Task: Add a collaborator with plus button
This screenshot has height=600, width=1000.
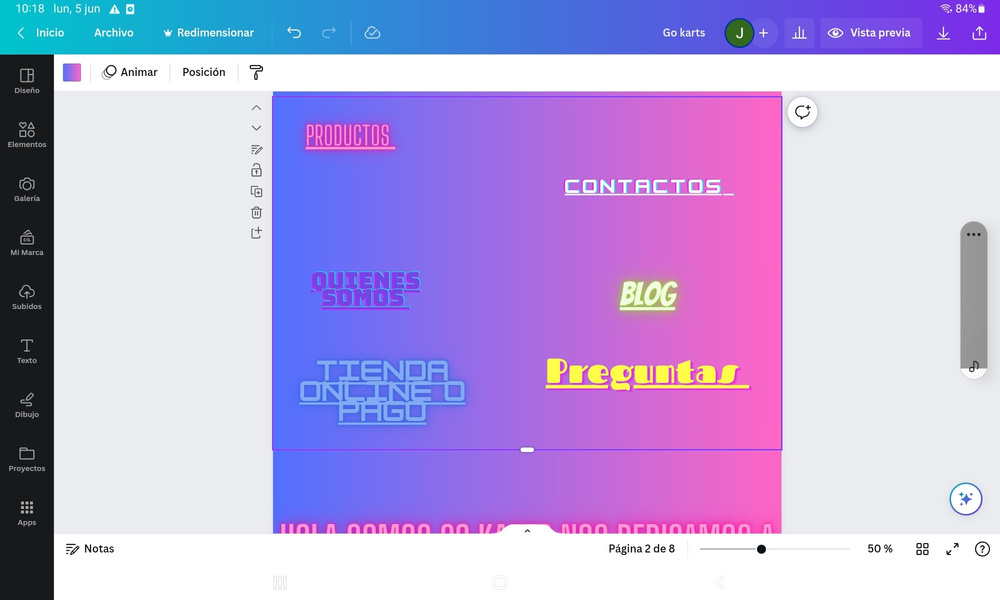Action: click(763, 33)
